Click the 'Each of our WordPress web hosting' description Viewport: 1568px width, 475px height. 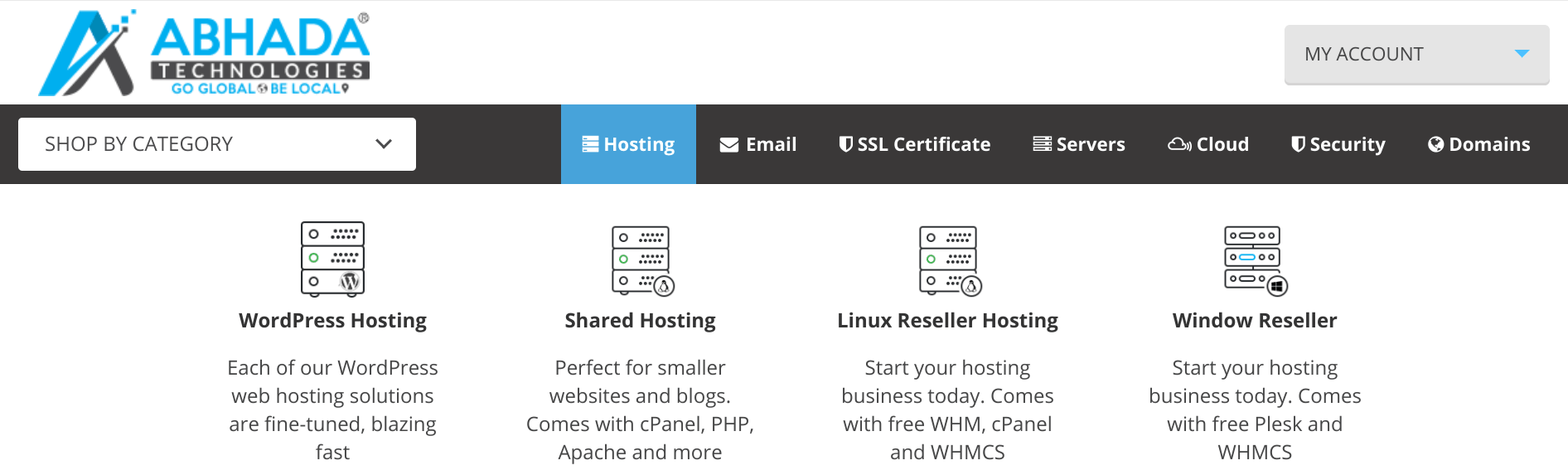pyautogui.click(x=332, y=410)
